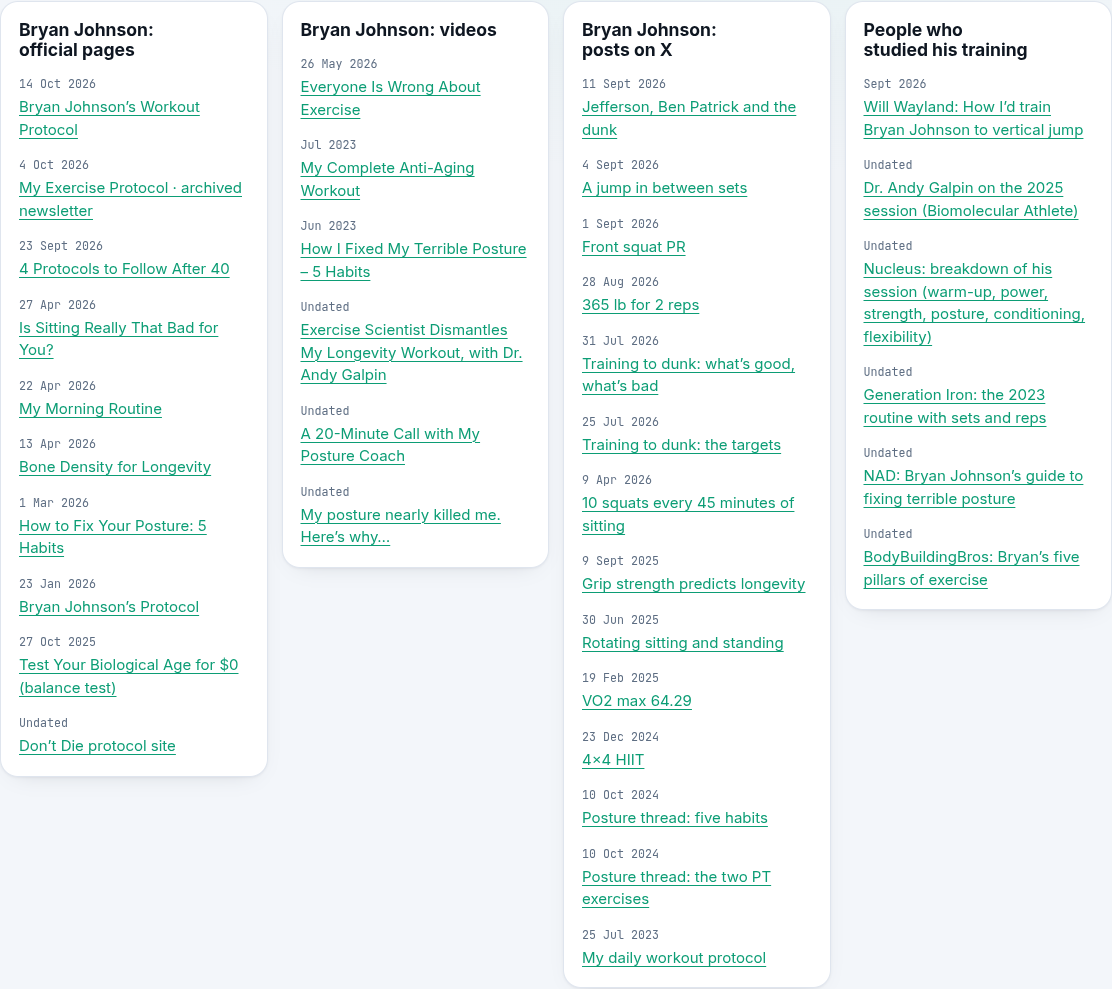Click the 'Bryan Johnson: videos' heading
Viewport: 1112px width, 989px height.
click(x=399, y=30)
